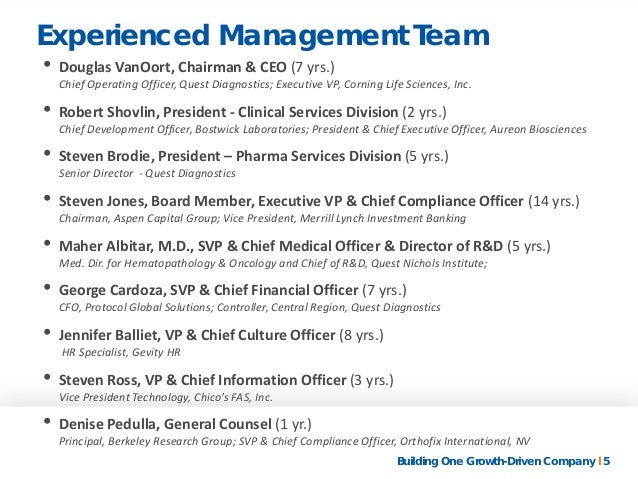Select the Steven Brodie Pharma Services heading
Image resolution: width=638 pixels, height=479 pixels.
point(253,156)
